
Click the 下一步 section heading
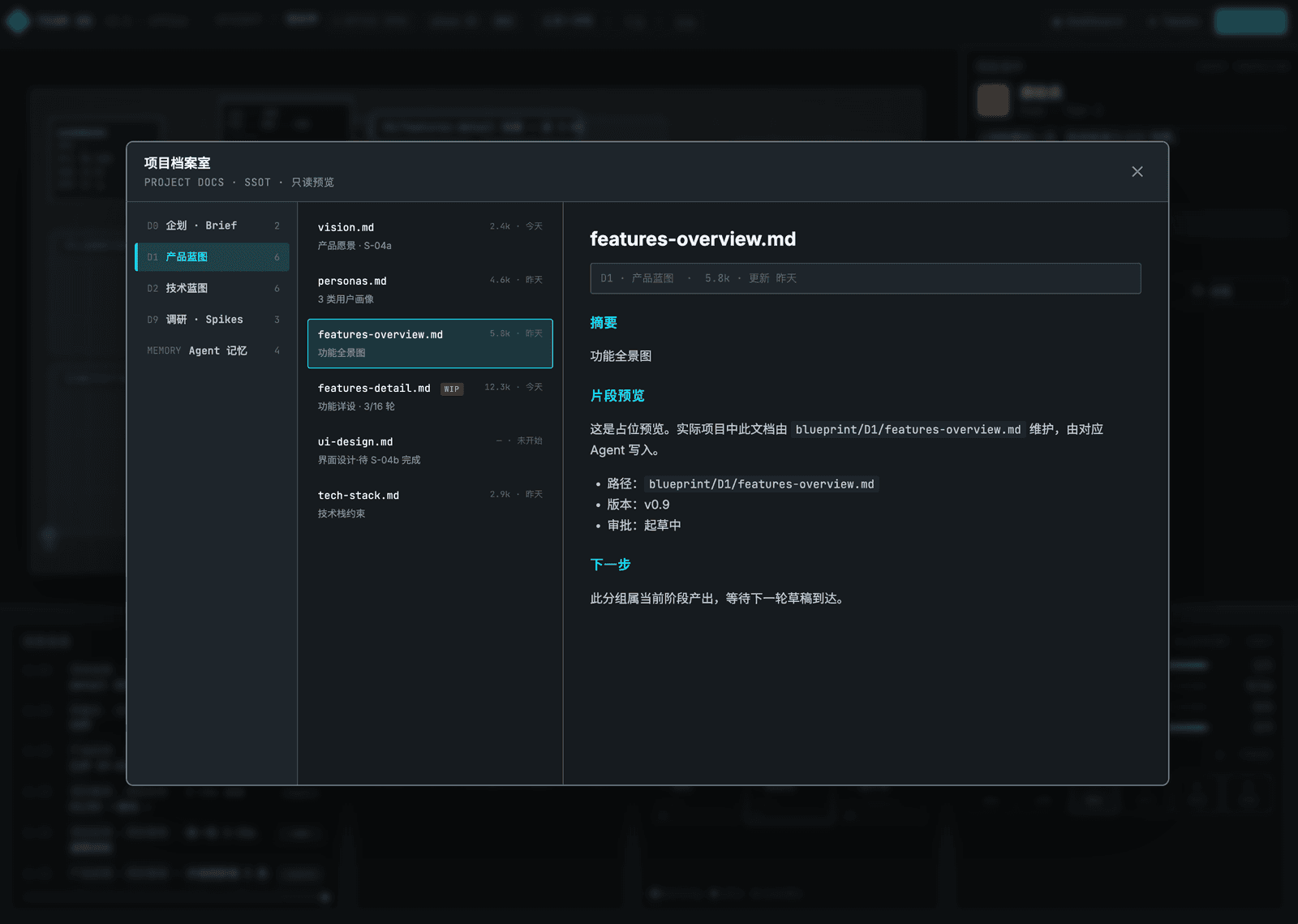click(x=610, y=565)
